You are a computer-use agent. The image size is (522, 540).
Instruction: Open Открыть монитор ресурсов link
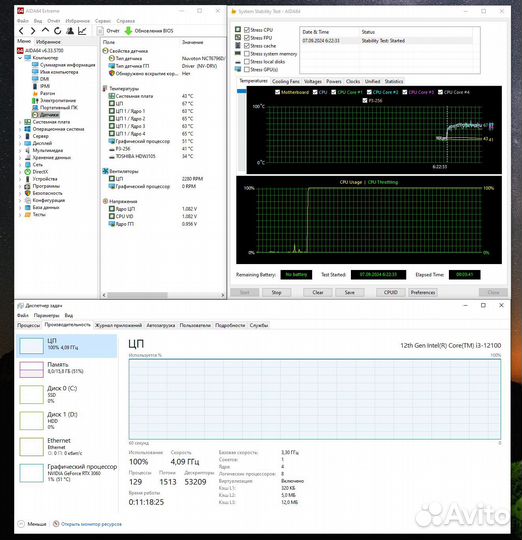pyautogui.click(x=91, y=524)
